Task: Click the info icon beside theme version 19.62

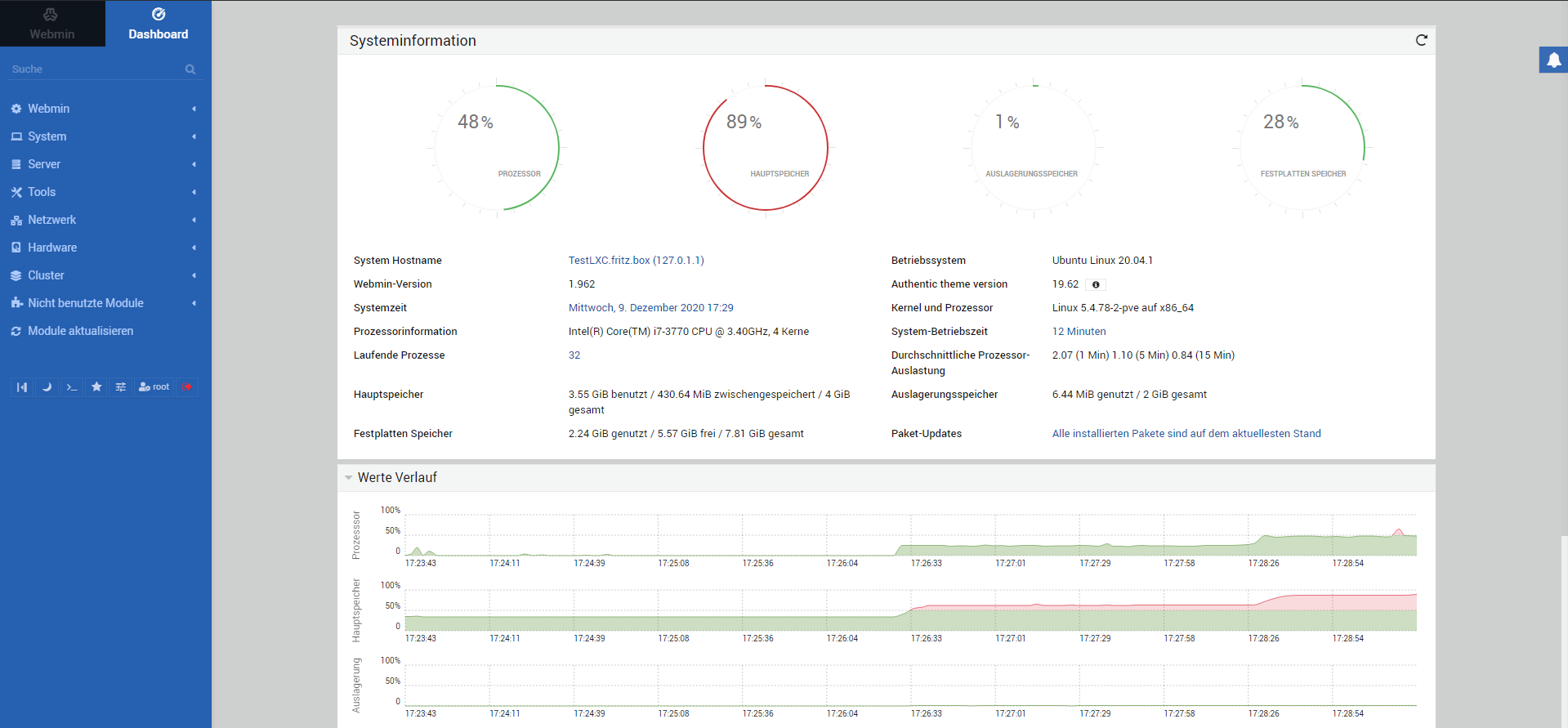Action: pyautogui.click(x=1096, y=284)
